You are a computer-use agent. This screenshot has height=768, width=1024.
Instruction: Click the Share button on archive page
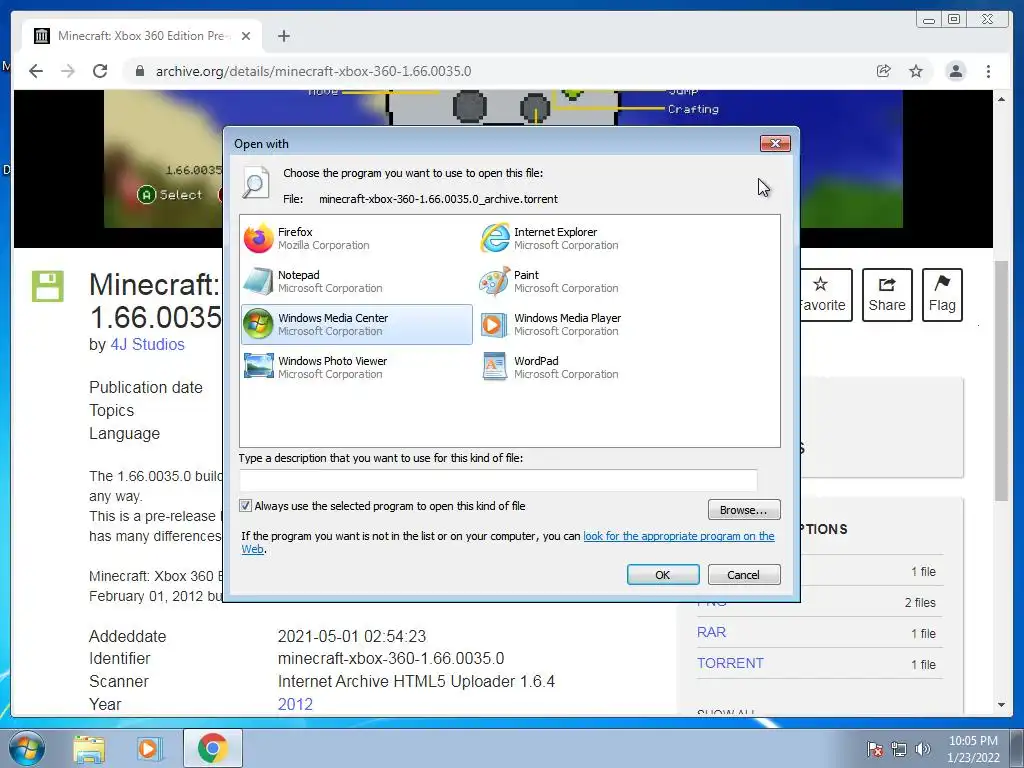887,295
